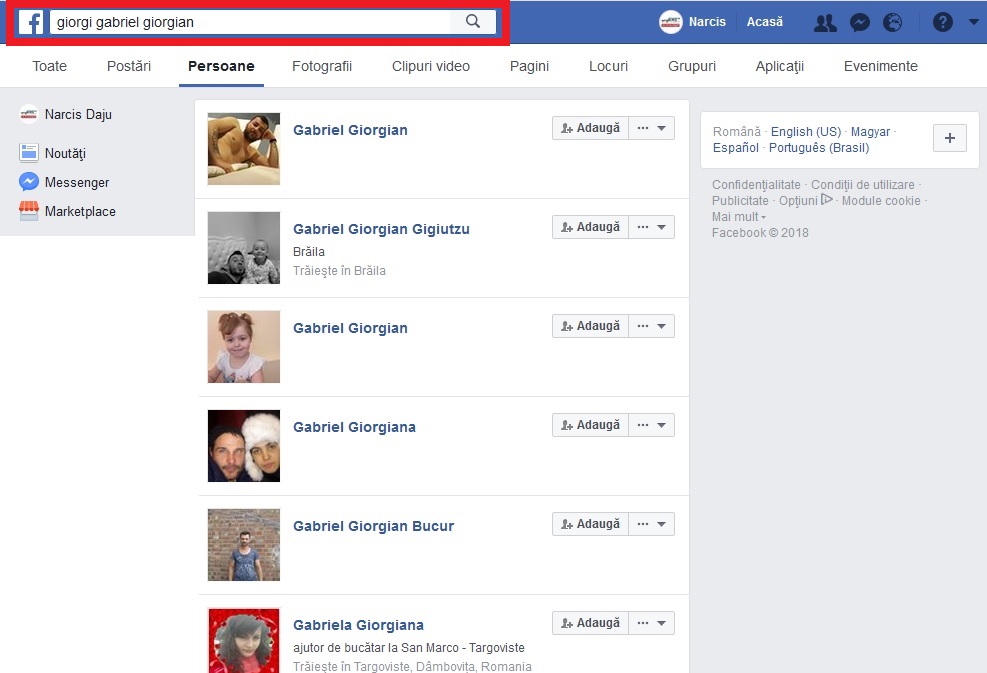
Task: Add the first Gabriel Giorgian as friend
Action: click(x=590, y=128)
